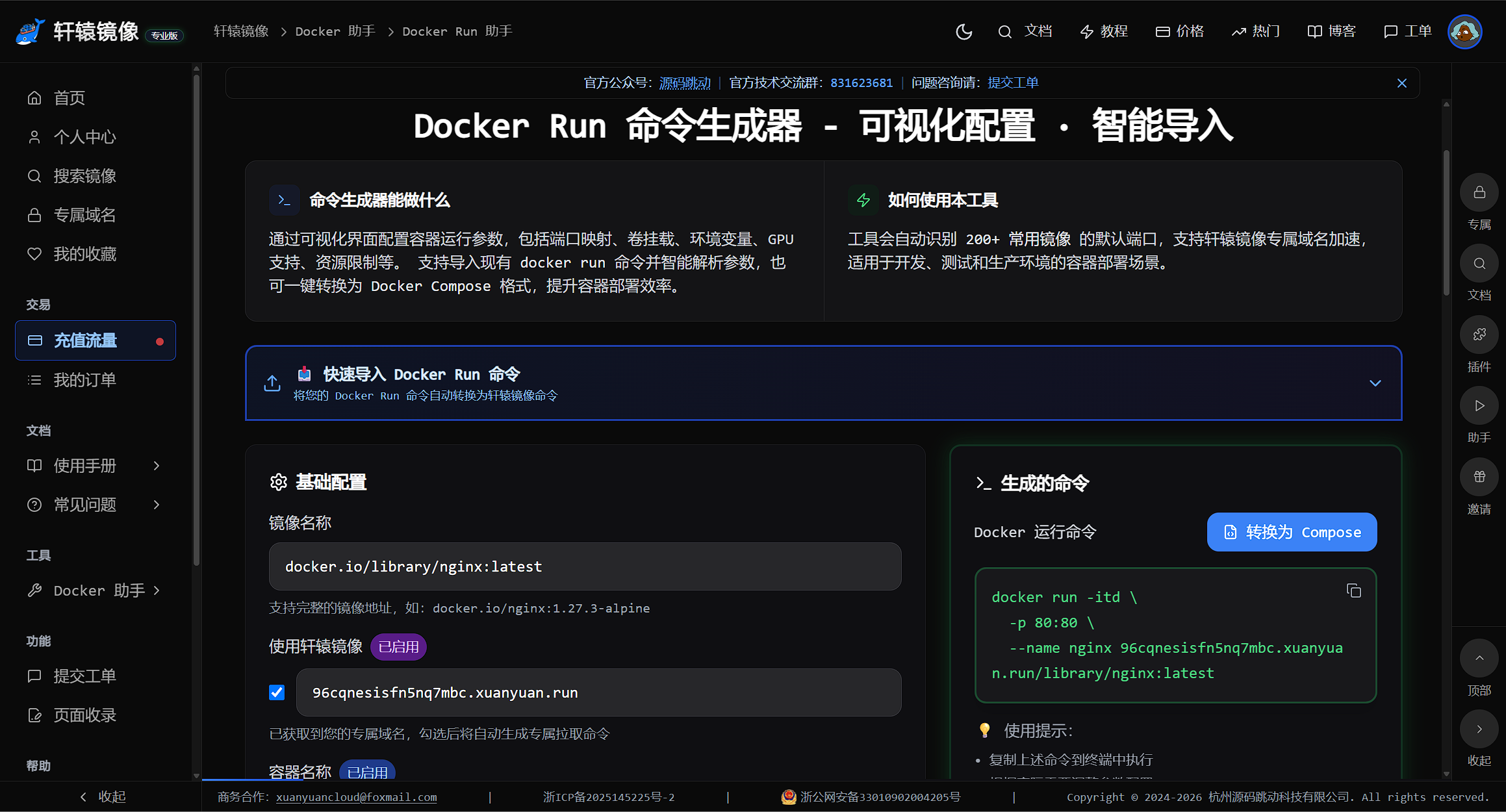The image size is (1506, 812).
Task: Click Docker 助手 breadcrumb link
Action: [335, 31]
